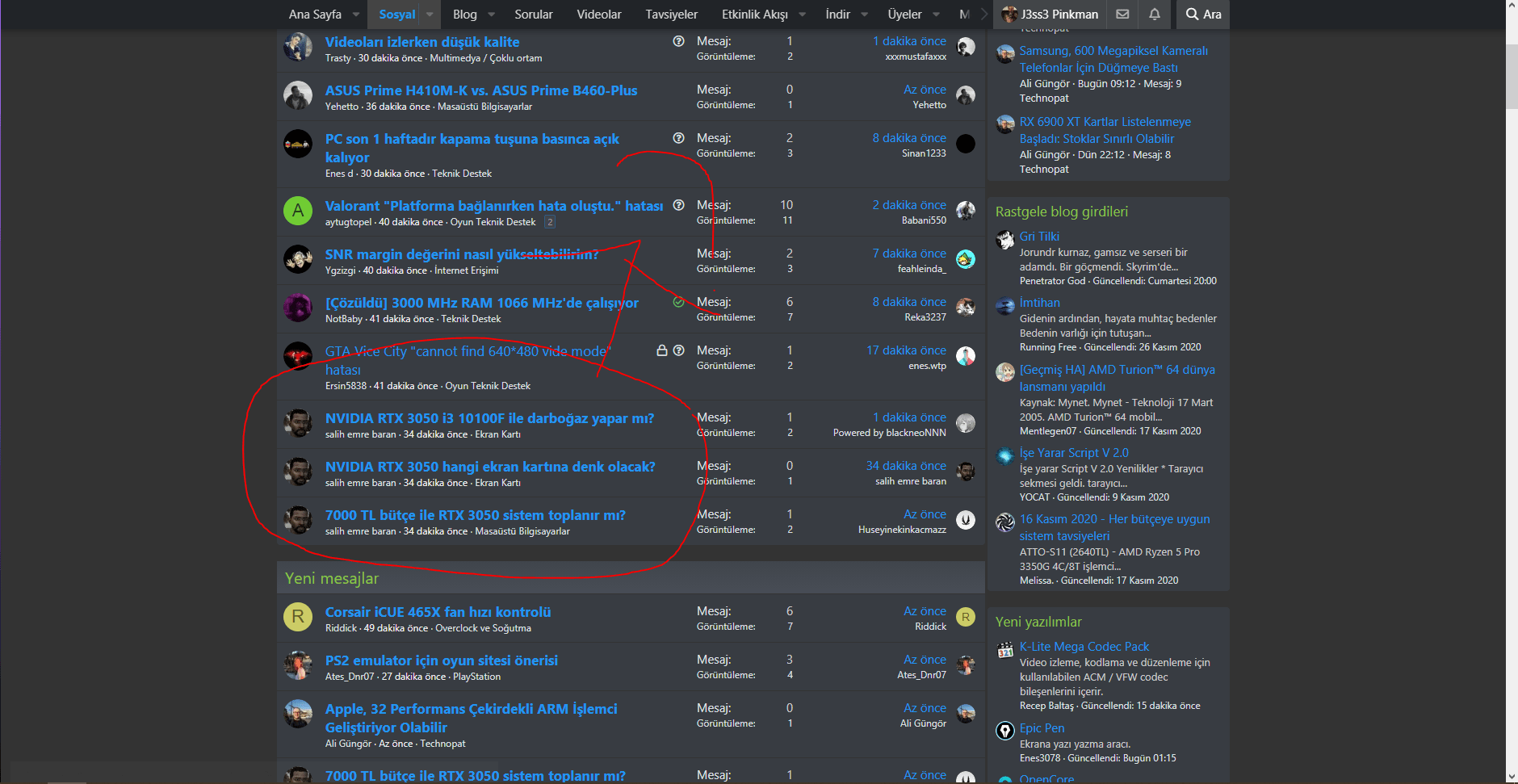Open xxxmustafaxxx's last-poster avatar

click(966, 47)
